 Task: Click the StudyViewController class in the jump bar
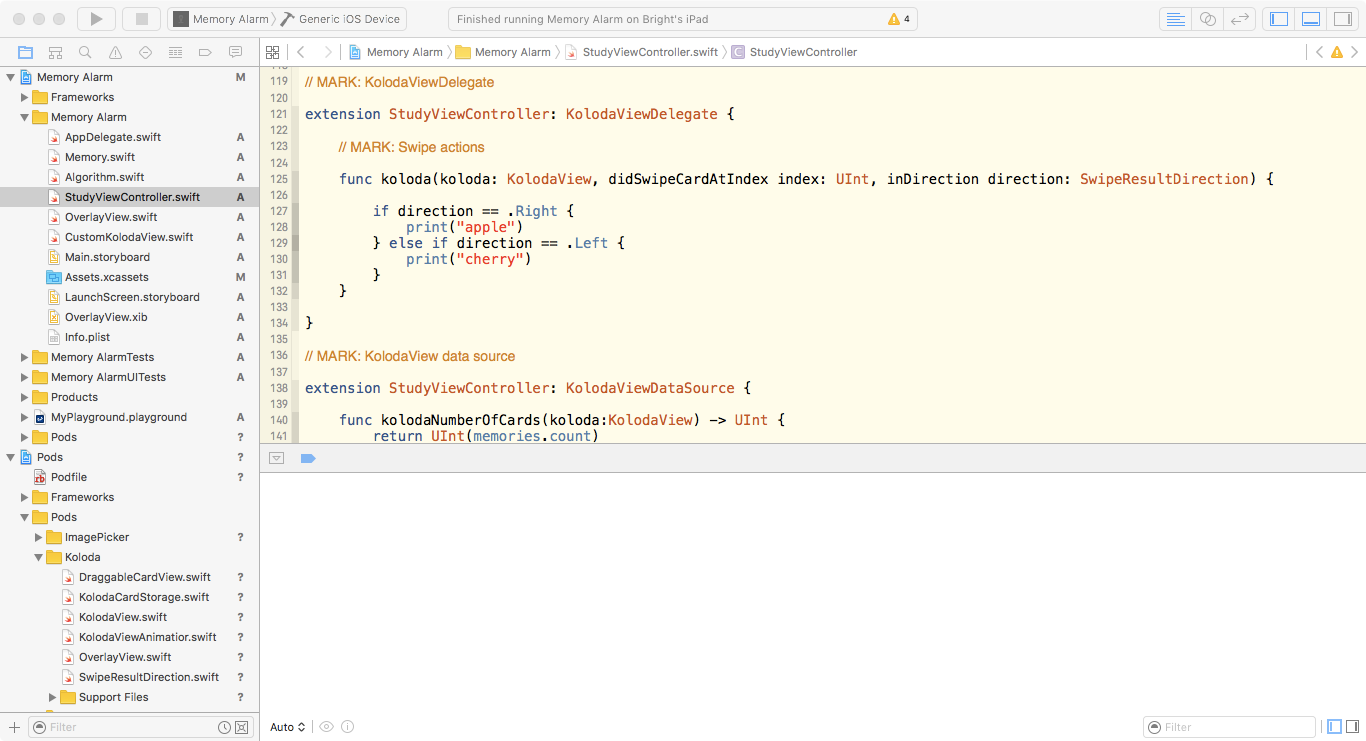[x=795, y=52]
